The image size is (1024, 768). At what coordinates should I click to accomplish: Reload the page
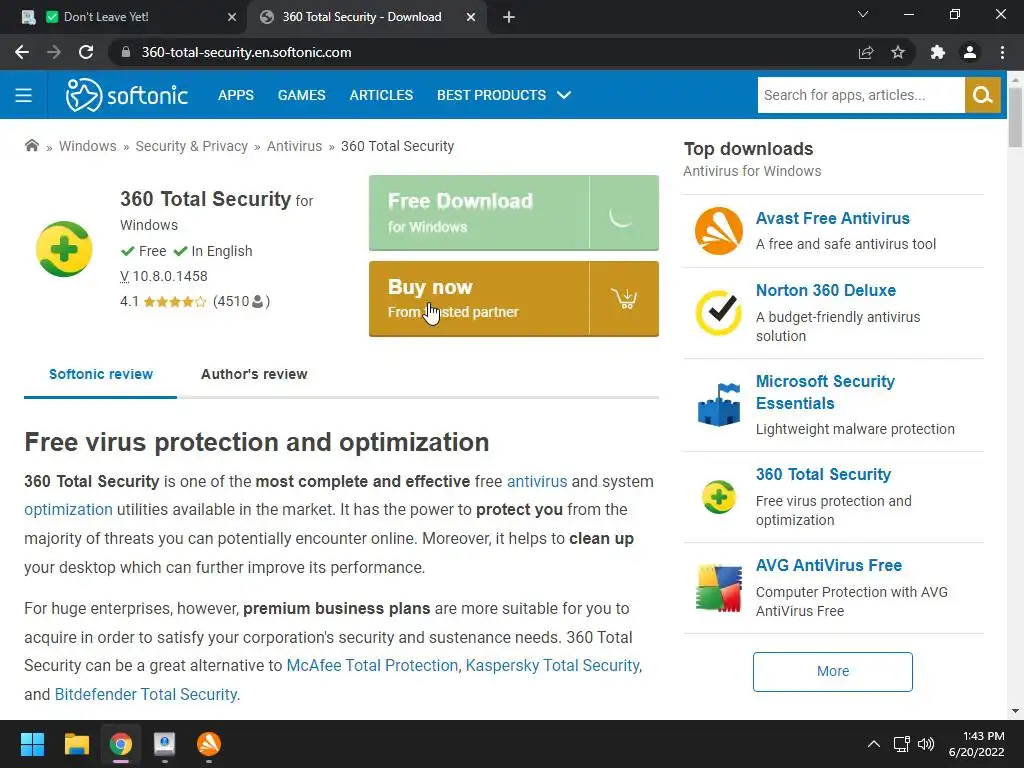[86, 52]
